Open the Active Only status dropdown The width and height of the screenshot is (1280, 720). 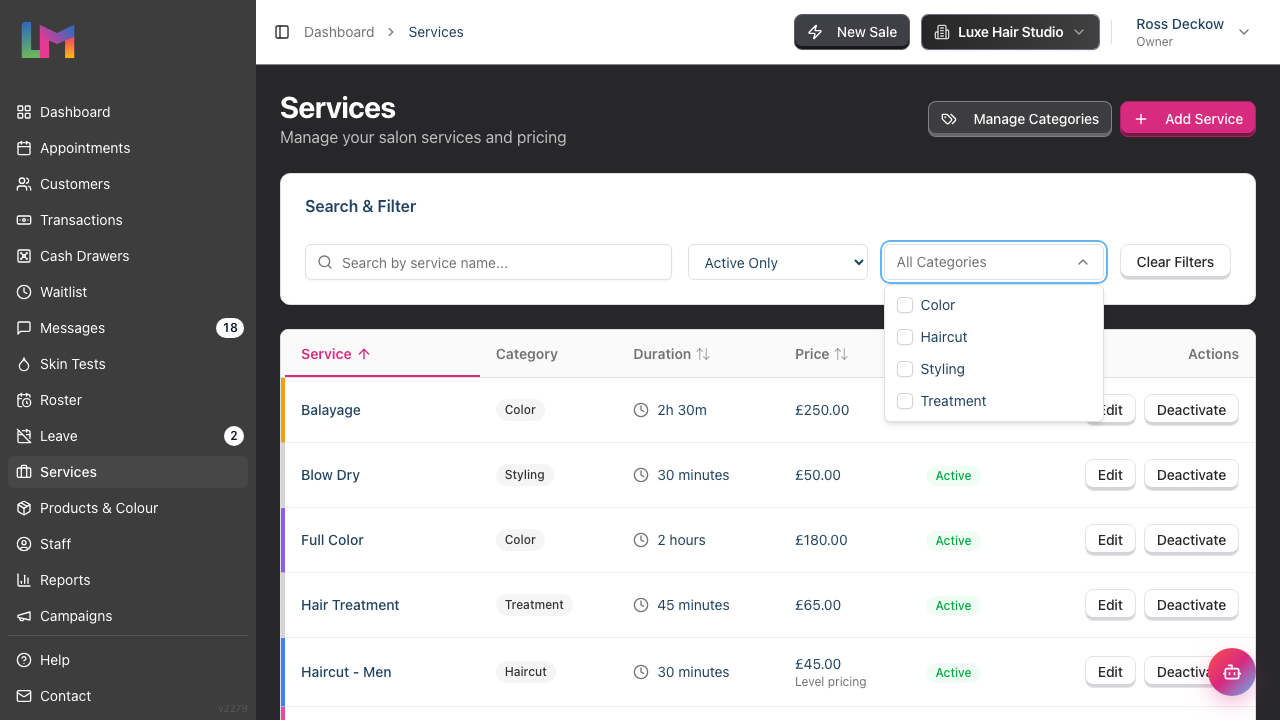pos(778,262)
